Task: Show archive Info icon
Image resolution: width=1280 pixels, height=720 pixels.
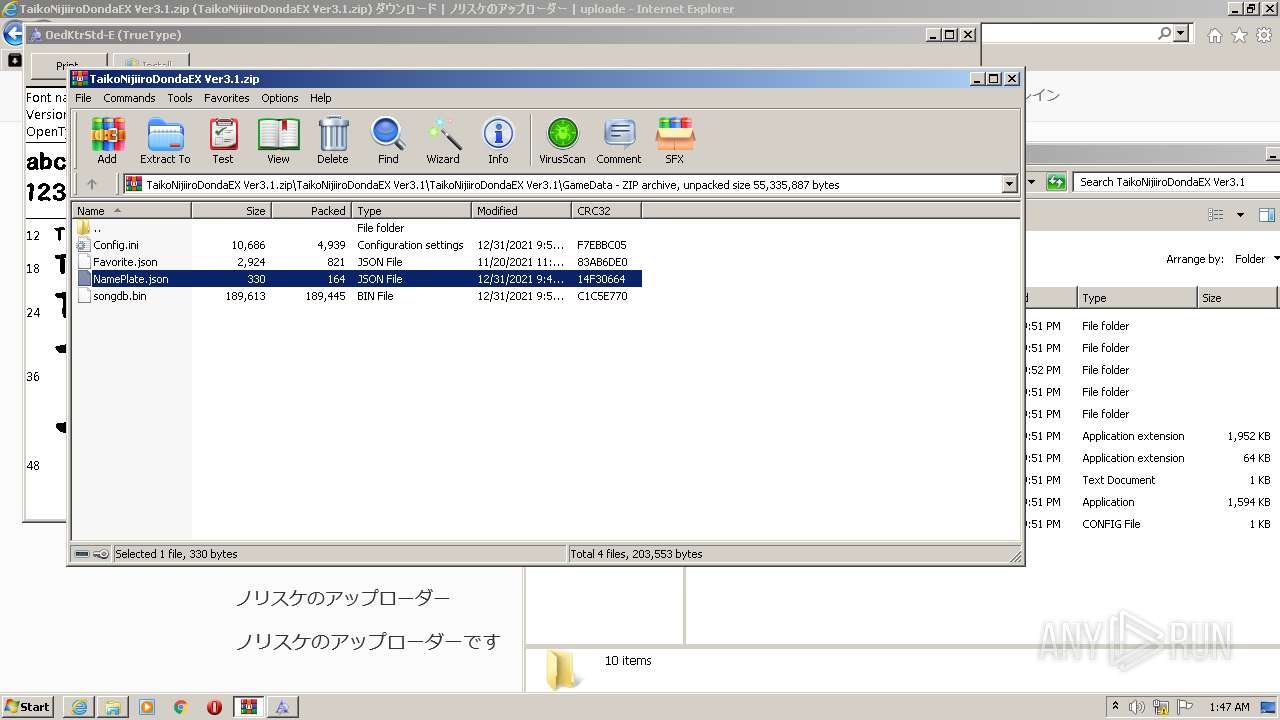Action: pyautogui.click(x=498, y=140)
